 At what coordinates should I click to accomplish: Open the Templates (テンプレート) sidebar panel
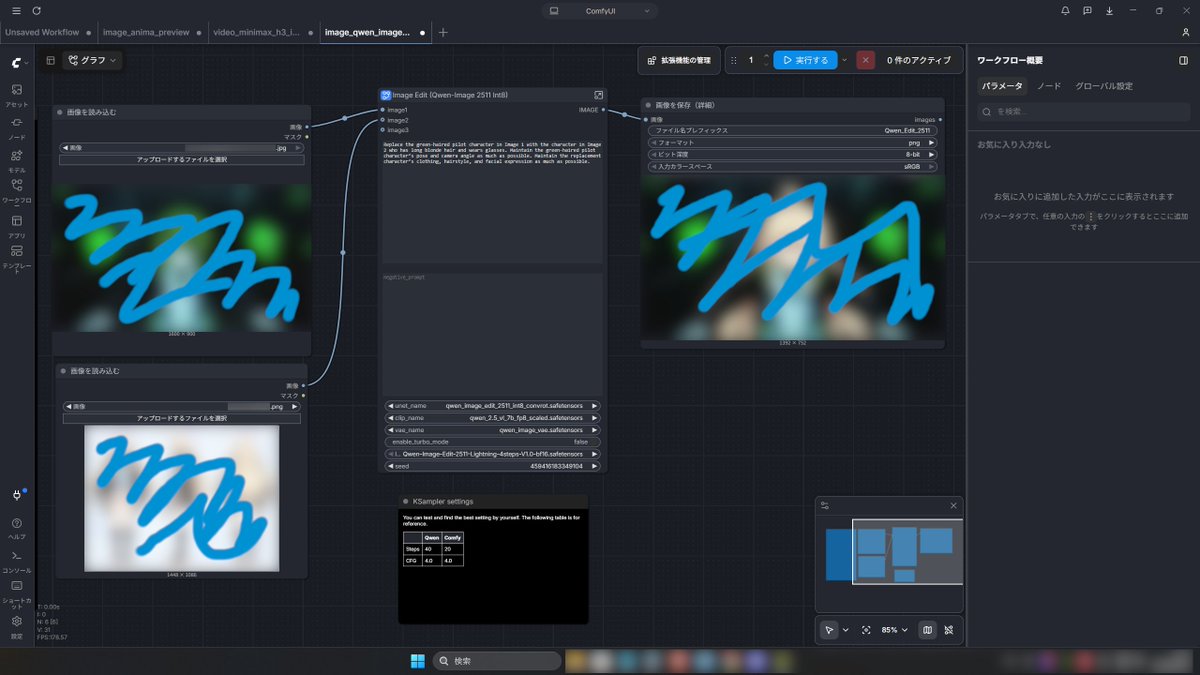click(17, 258)
